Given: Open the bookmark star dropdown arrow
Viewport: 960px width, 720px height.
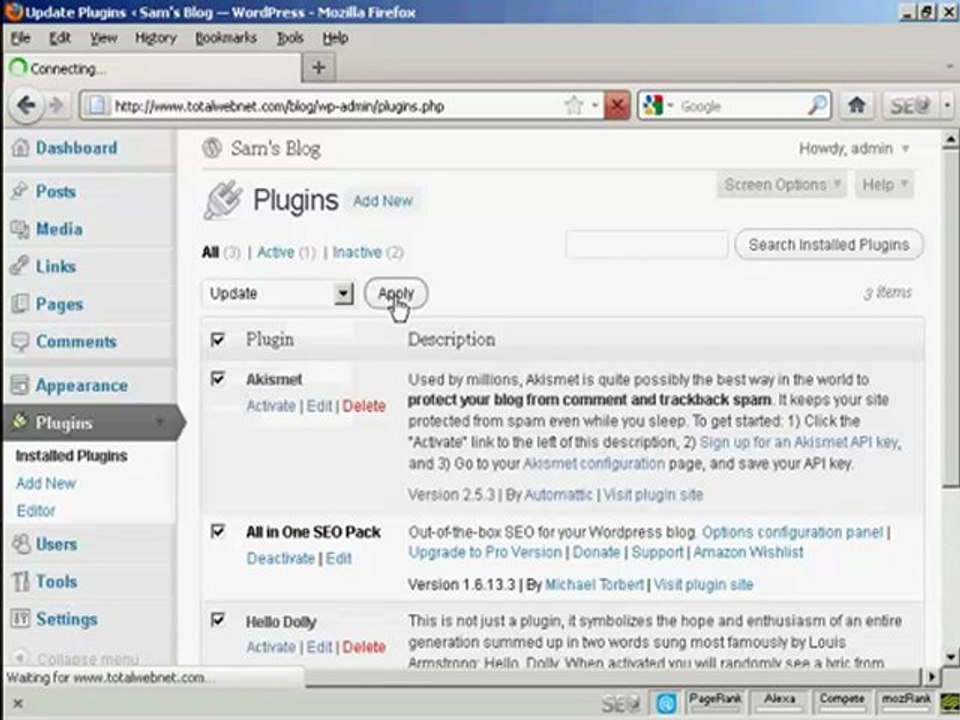Looking at the screenshot, I should coord(594,105).
